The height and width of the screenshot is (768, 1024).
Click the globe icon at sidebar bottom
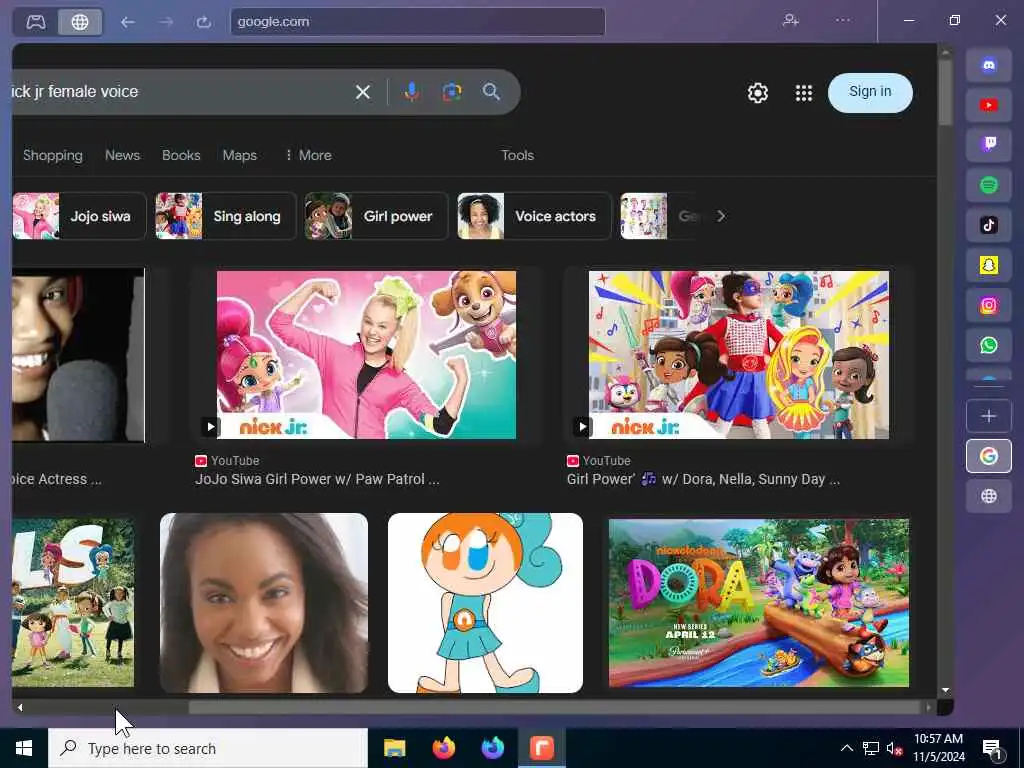click(x=989, y=496)
